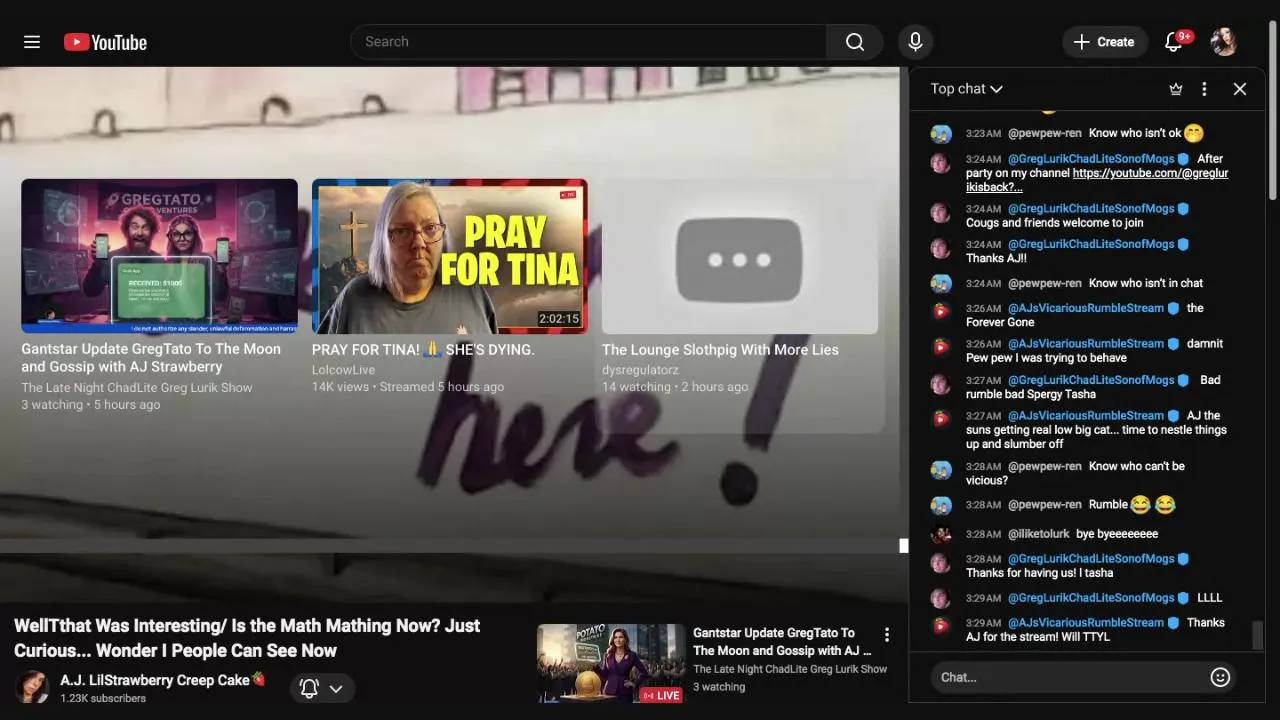
Task: Focus the Search input field
Action: (x=589, y=42)
